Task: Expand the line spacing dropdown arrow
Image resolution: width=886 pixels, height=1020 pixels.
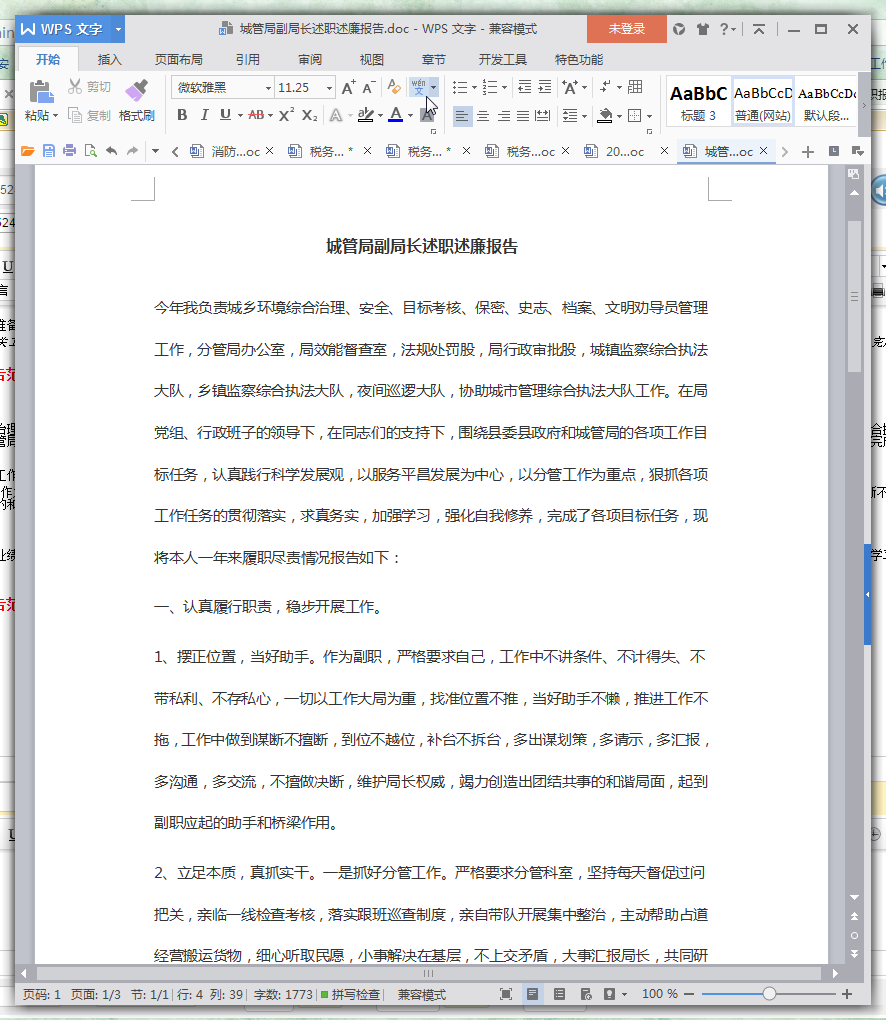Action: [x=585, y=116]
